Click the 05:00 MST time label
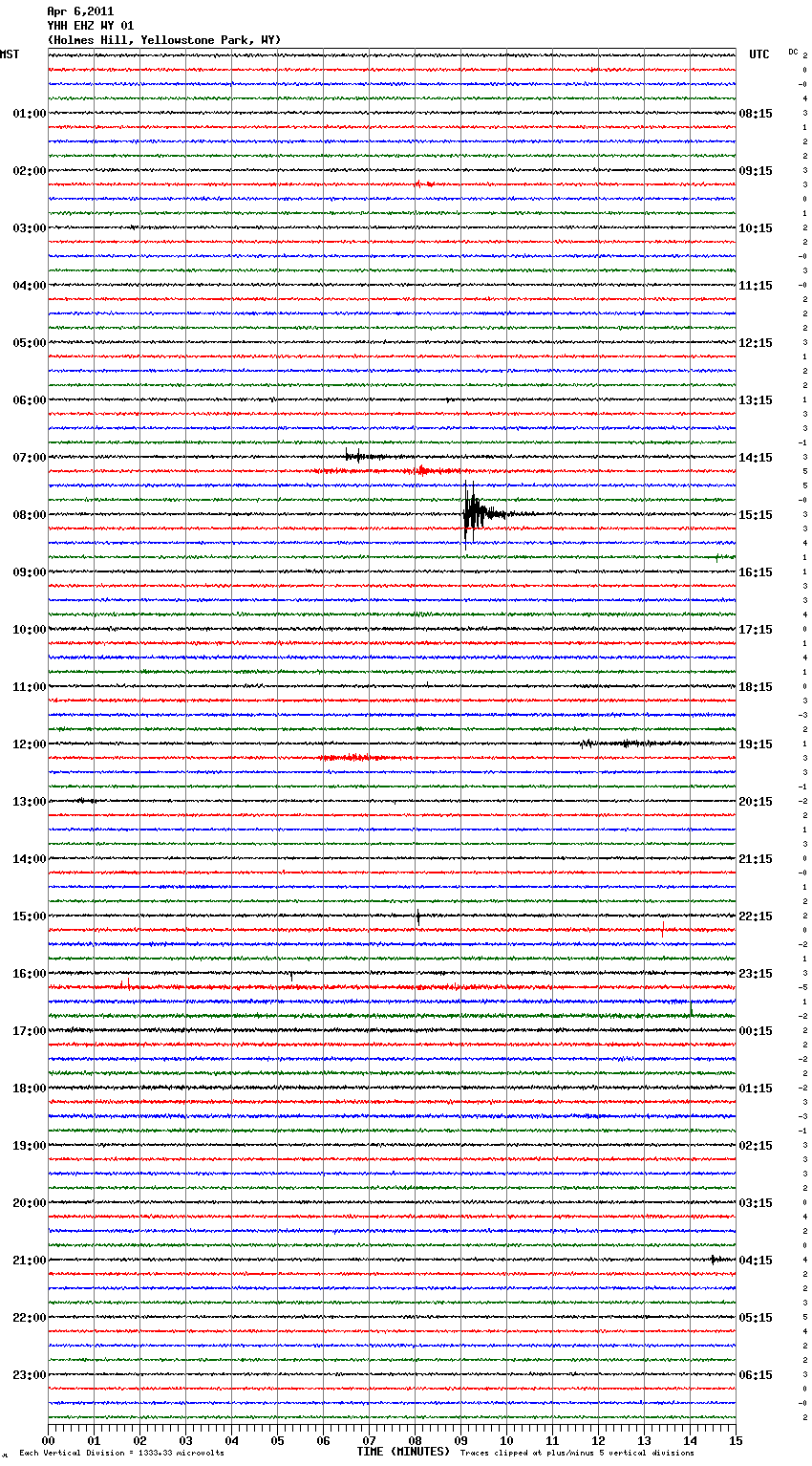812x1466 pixels. [x=30, y=343]
